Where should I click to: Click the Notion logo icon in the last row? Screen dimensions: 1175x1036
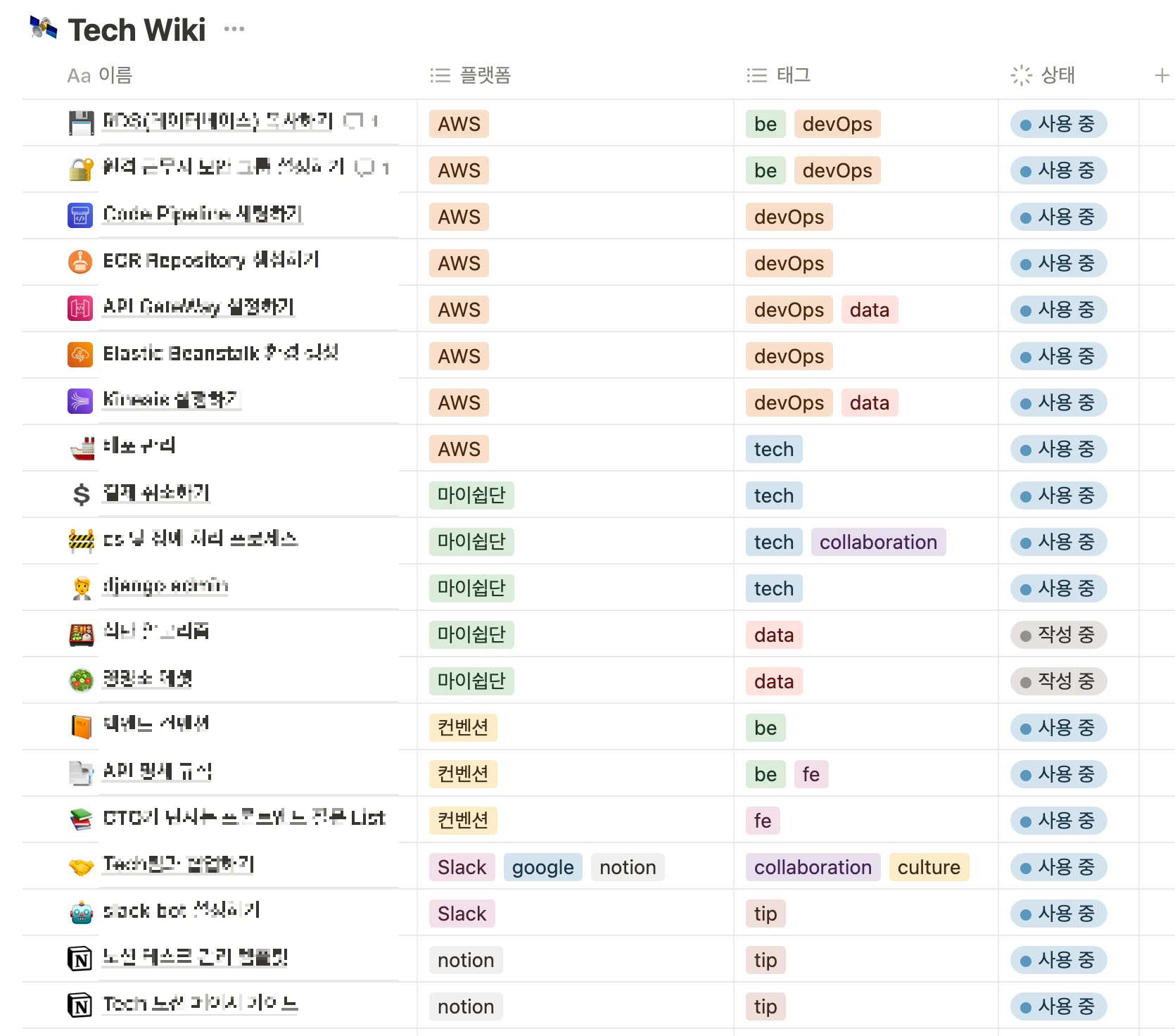point(80,1006)
